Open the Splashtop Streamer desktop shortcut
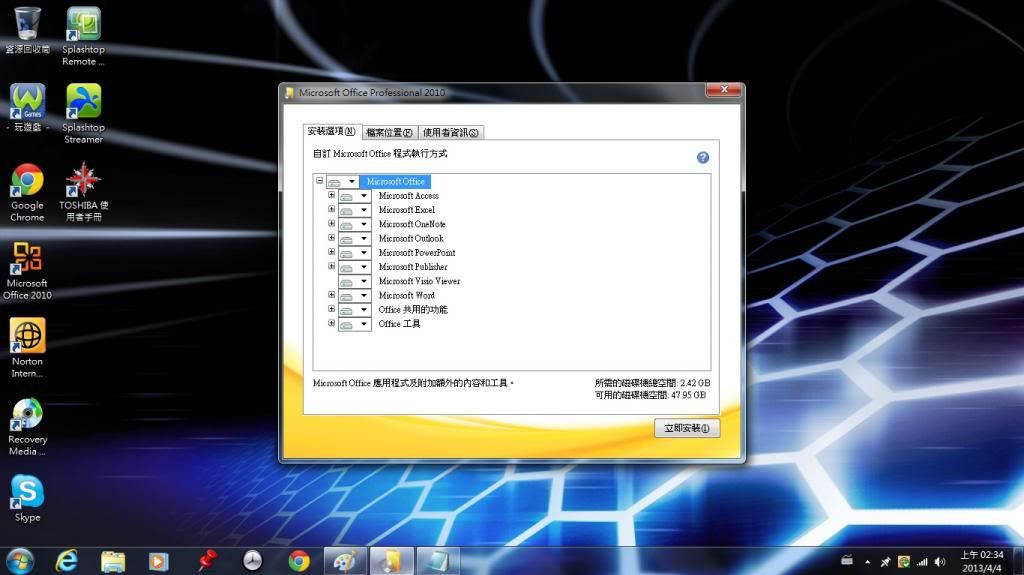Viewport: 1024px width, 575px height. [x=83, y=114]
